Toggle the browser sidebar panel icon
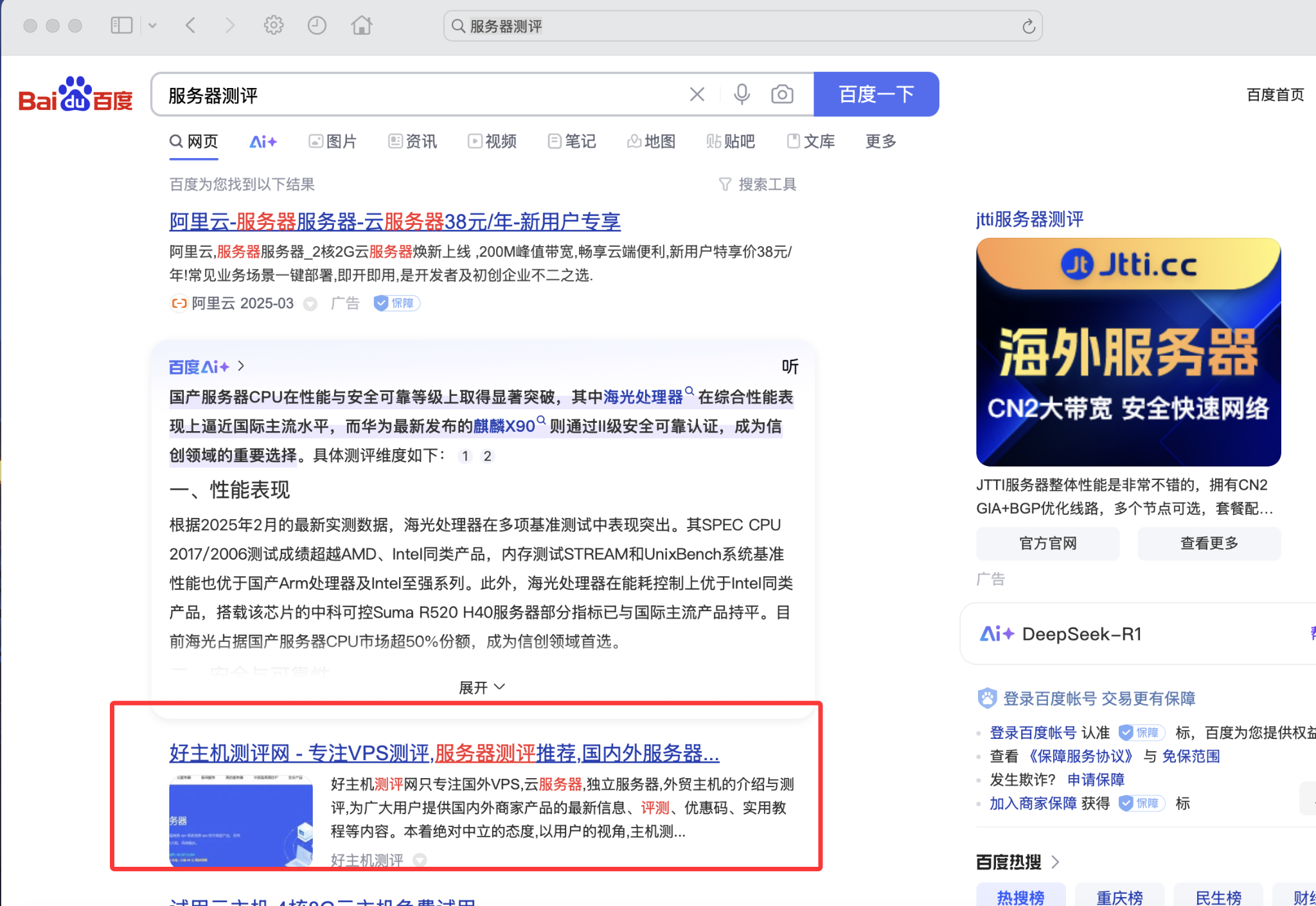This screenshot has width=1316, height=906. tap(121, 26)
